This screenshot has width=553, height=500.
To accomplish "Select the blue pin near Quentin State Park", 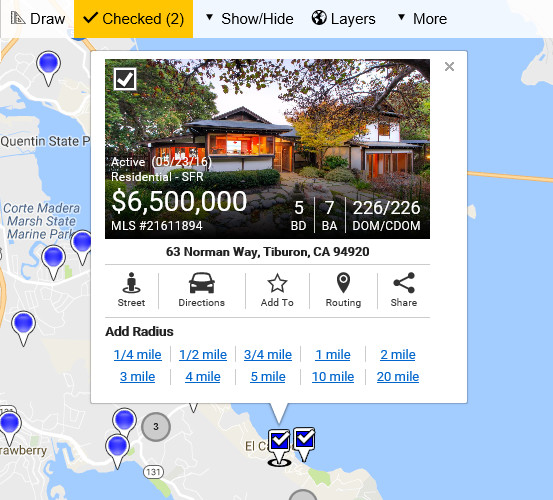I will pos(48,68).
